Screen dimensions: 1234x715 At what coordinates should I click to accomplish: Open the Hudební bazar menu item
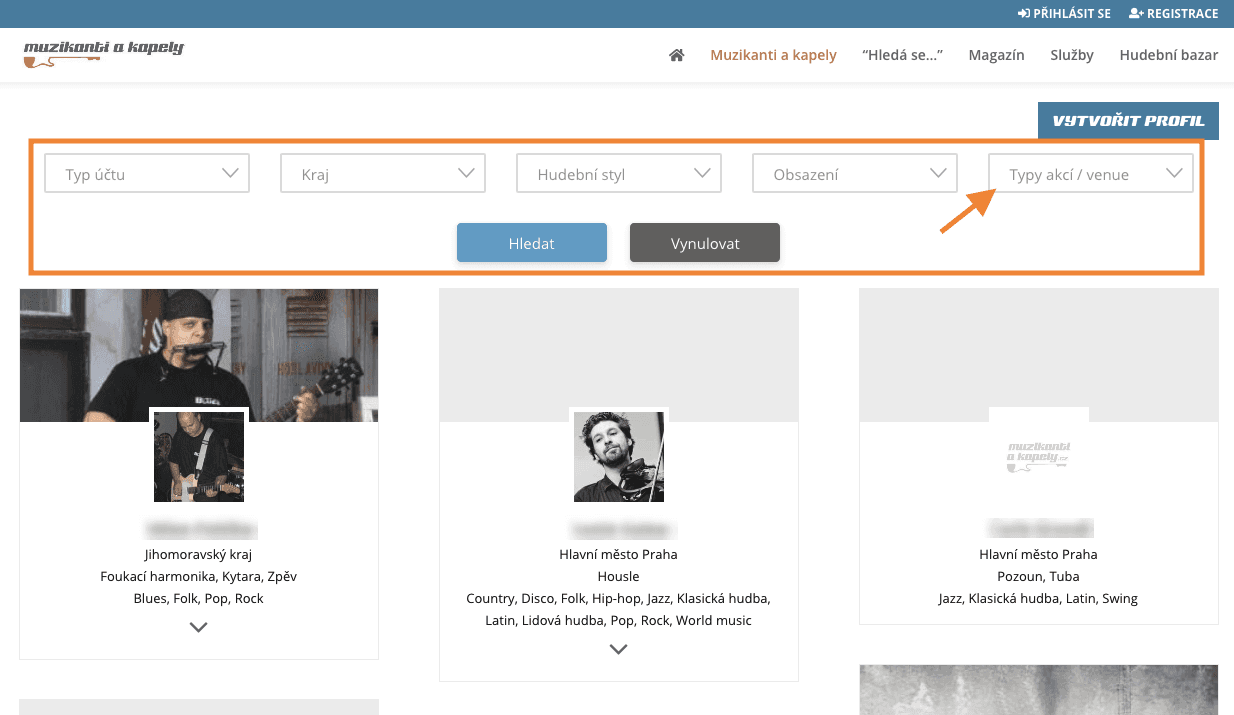pyautogui.click(x=1169, y=55)
